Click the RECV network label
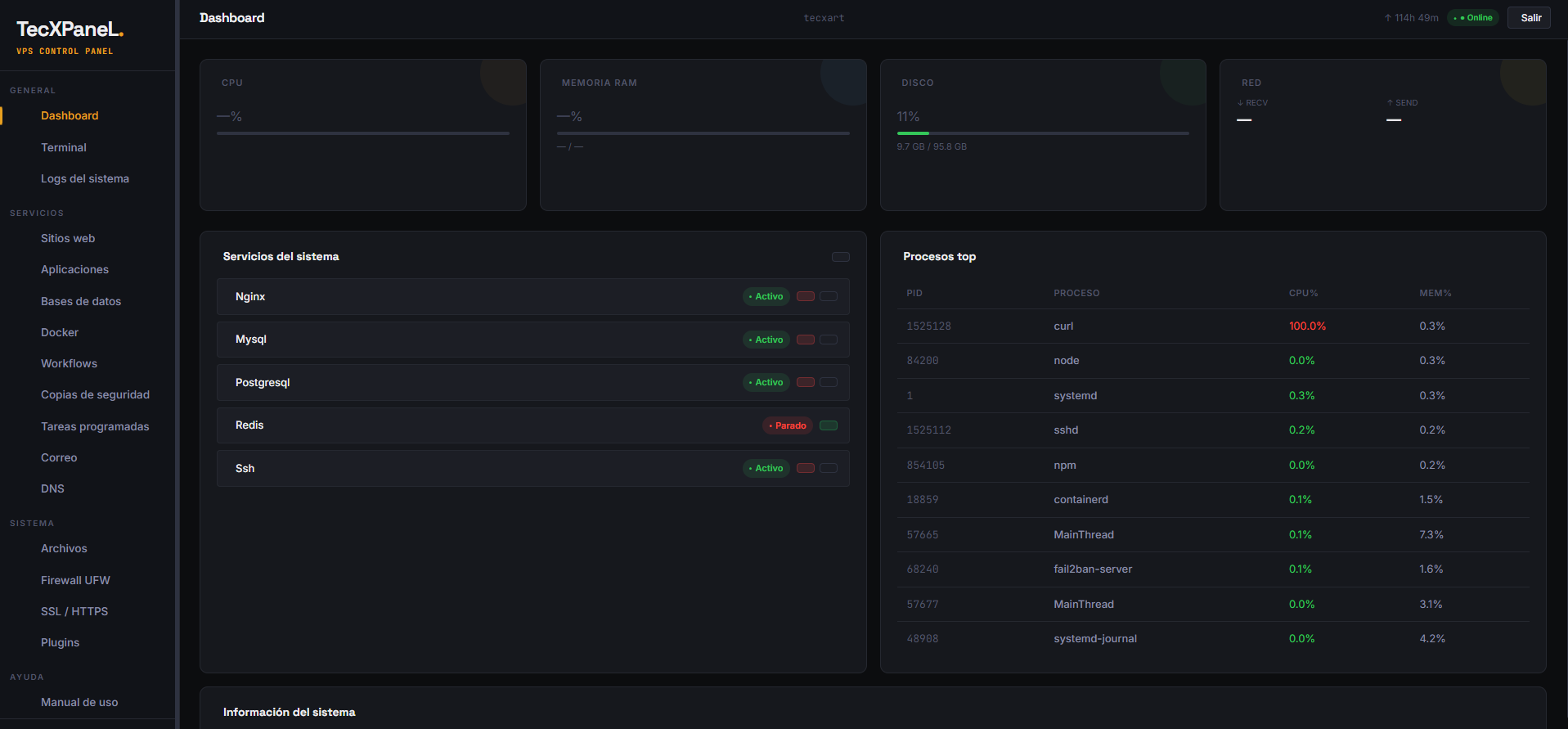Image resolution: width=1568 pixels, height=729 pixels. (1252, 103)
